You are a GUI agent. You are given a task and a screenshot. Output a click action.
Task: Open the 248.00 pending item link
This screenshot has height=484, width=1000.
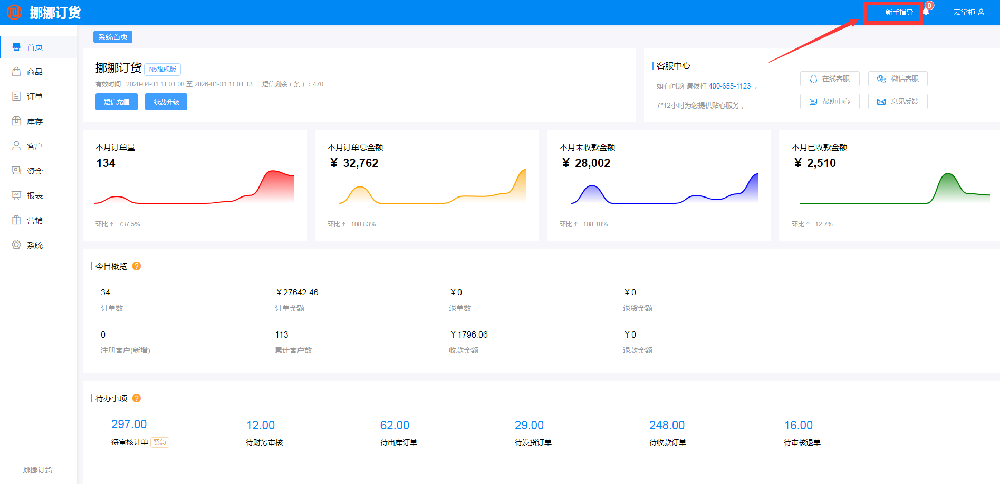pos(666,425)
